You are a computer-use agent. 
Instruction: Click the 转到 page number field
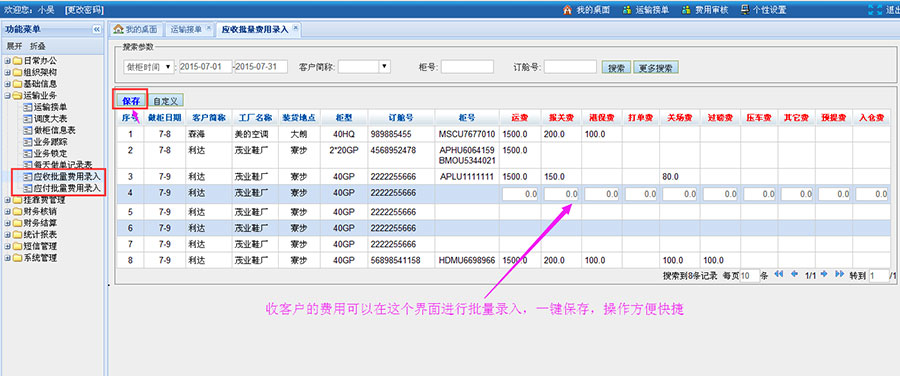pos(879,276)
